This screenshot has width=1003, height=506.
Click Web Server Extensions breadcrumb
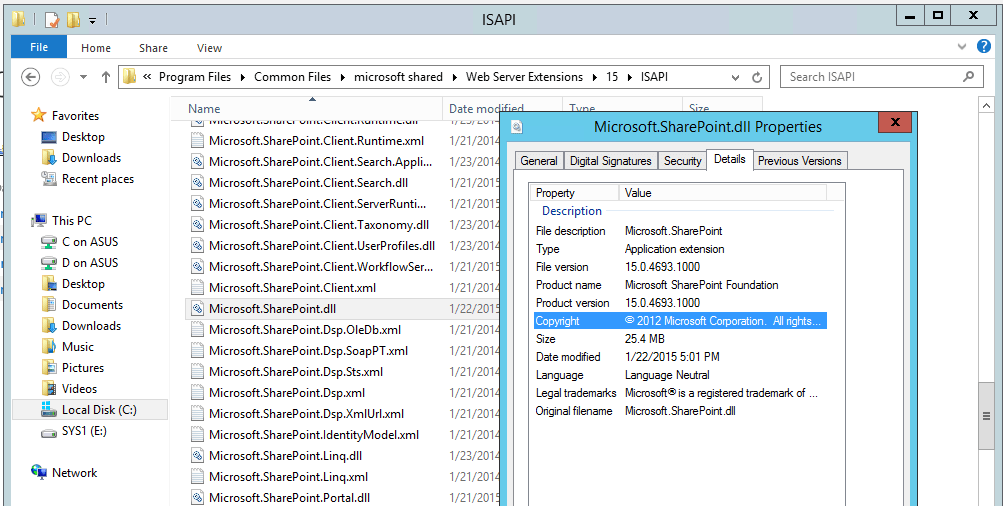(525, 77)
